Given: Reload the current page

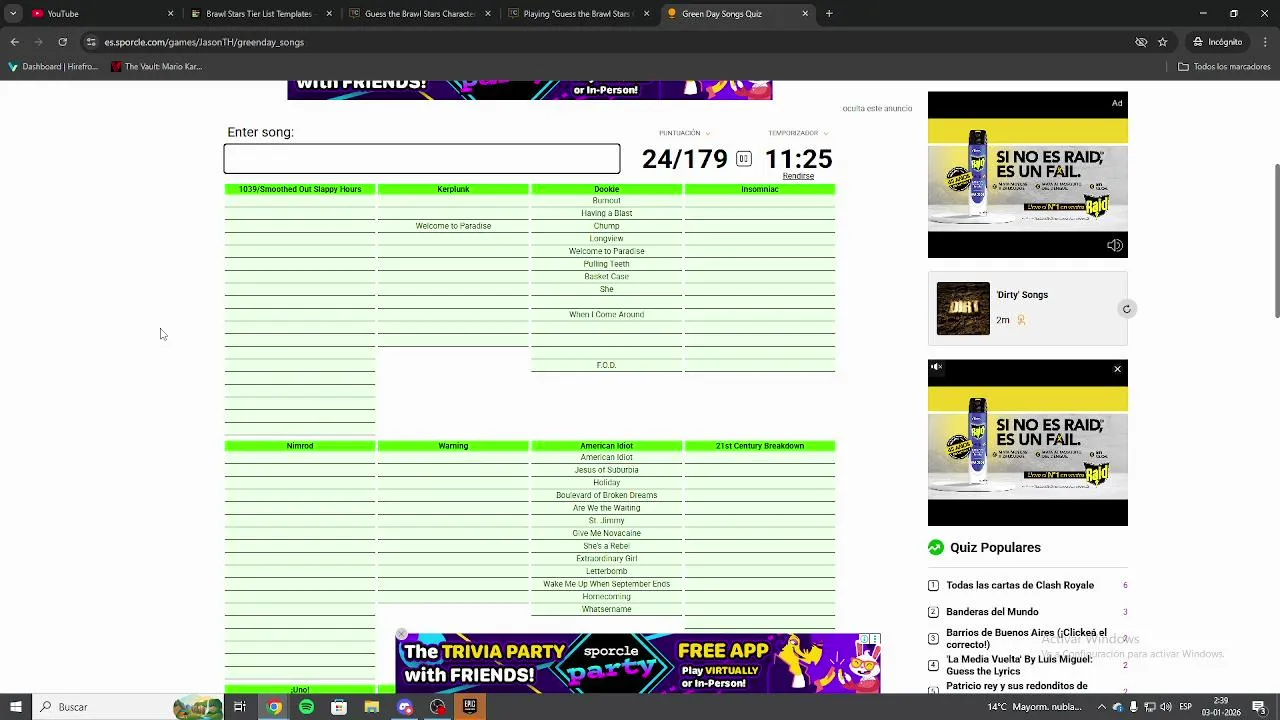Looking at the screenshot, I should (62, 42).
